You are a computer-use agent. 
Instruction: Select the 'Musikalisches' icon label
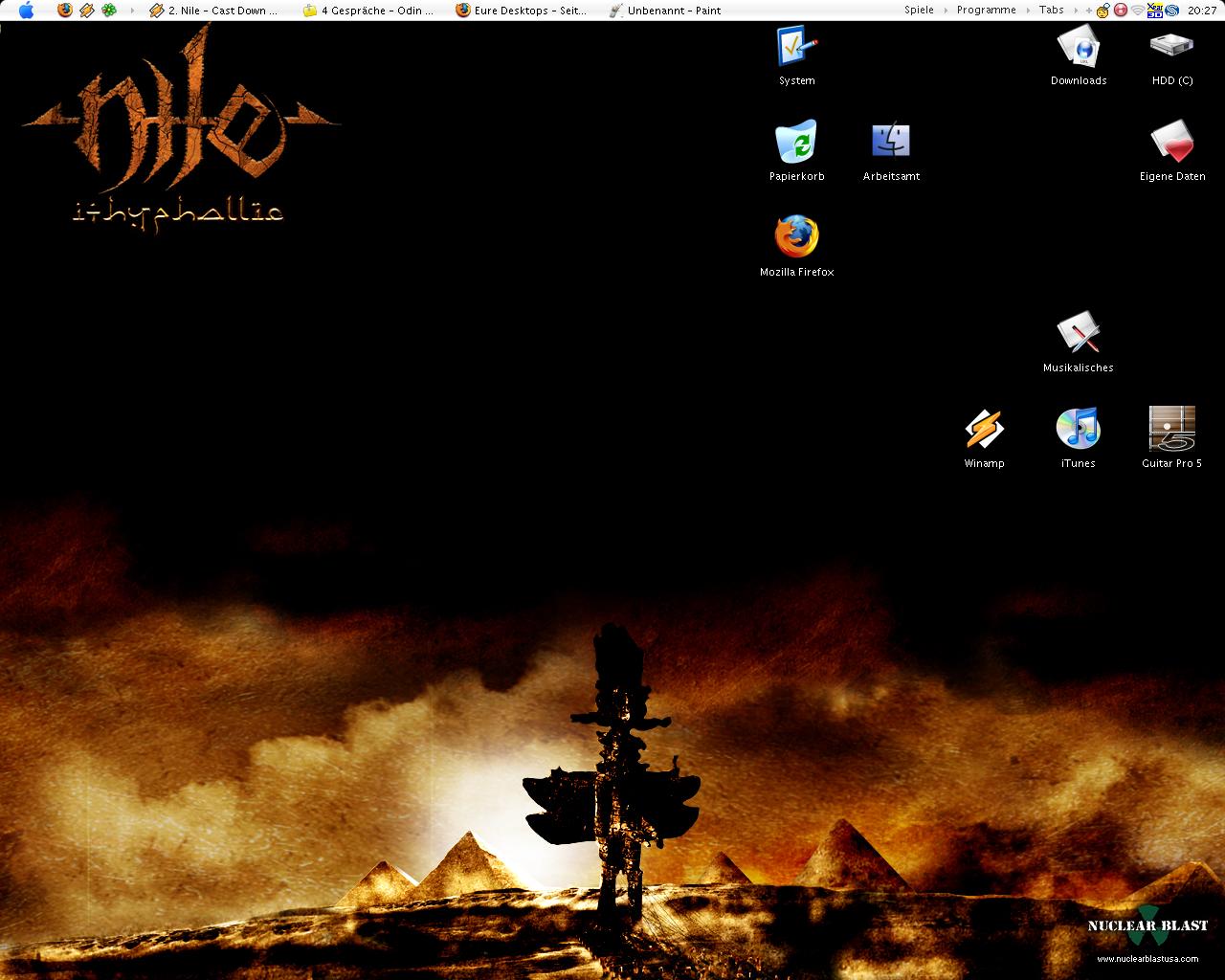[1079, 367]
